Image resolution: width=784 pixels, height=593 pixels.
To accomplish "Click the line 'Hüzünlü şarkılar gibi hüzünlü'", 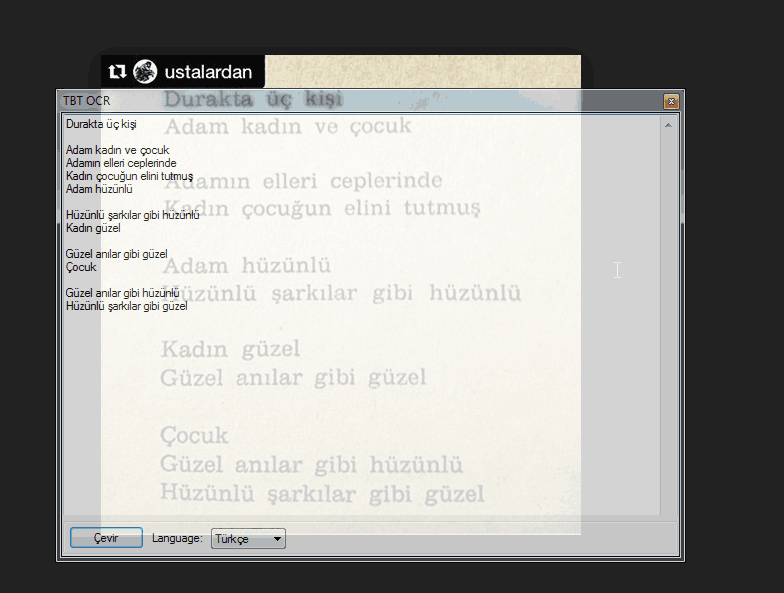I will pos(132,215).
